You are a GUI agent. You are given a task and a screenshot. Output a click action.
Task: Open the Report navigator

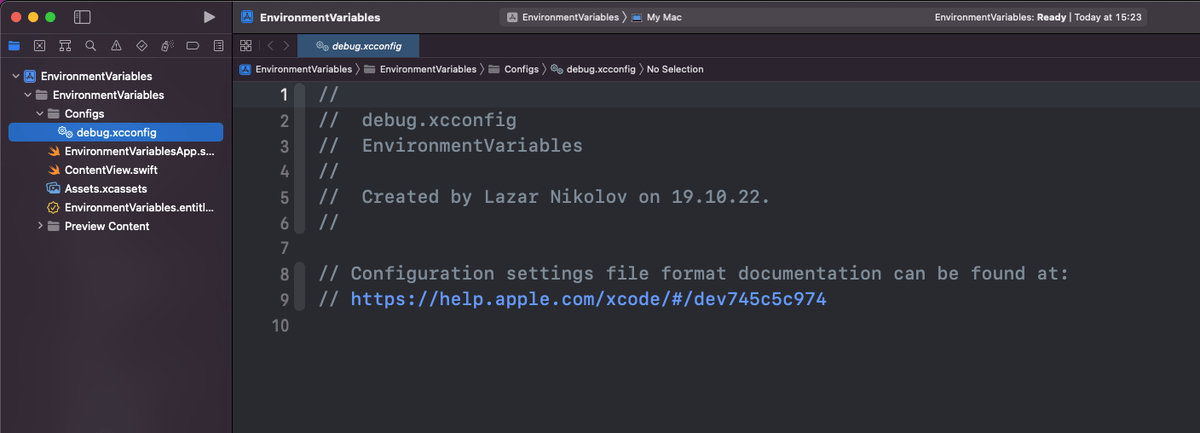click(218, 45)
